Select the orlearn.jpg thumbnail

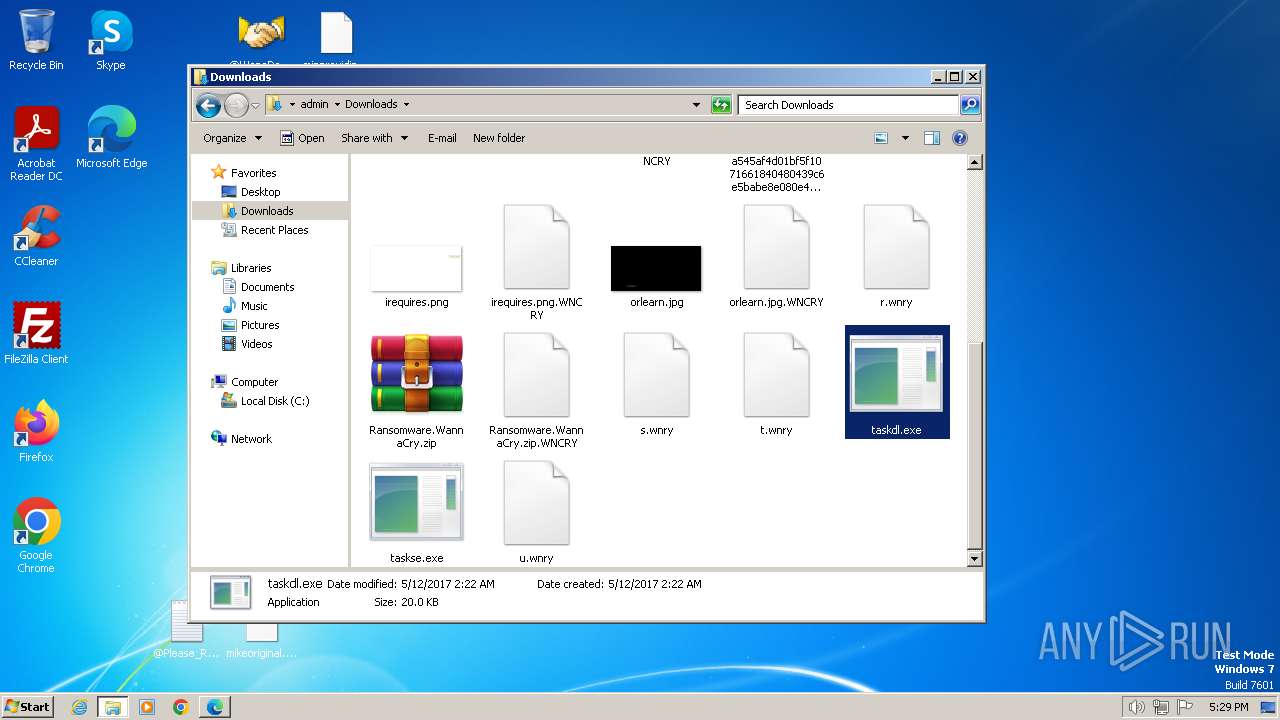click(x=656, y=268)
